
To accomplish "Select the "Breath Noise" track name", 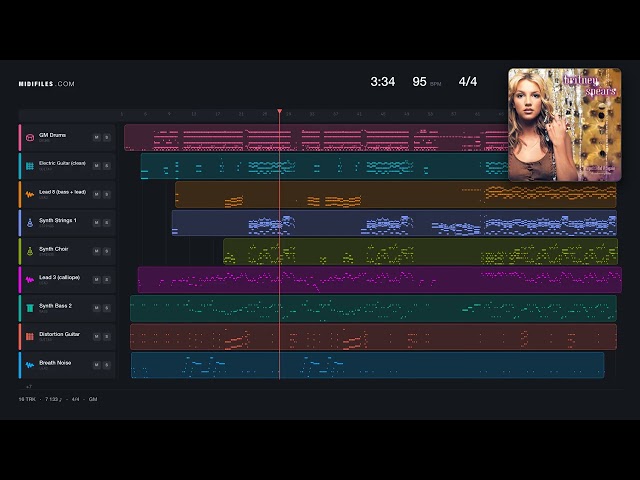I will [x=55, y=362].
